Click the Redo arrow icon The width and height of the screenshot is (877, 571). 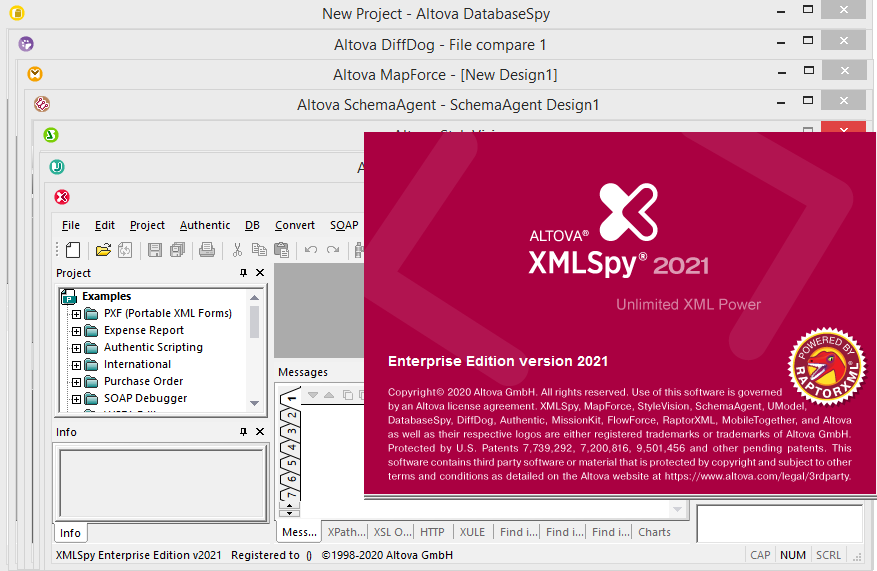pyautogui.click(x=332, y=250)
